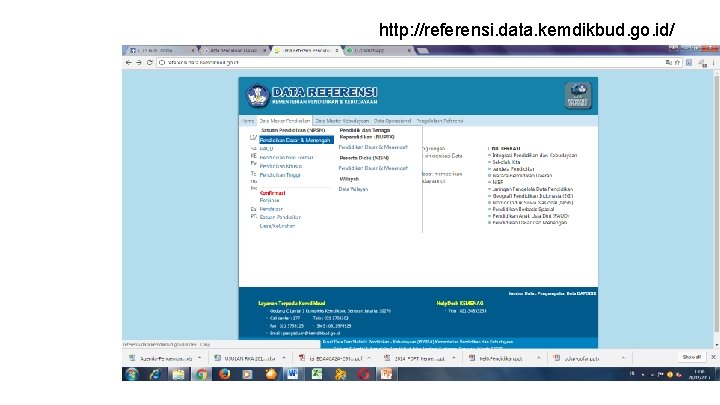
Task: Open the Data Operasional menu
Action: click(x=392, y=121)
